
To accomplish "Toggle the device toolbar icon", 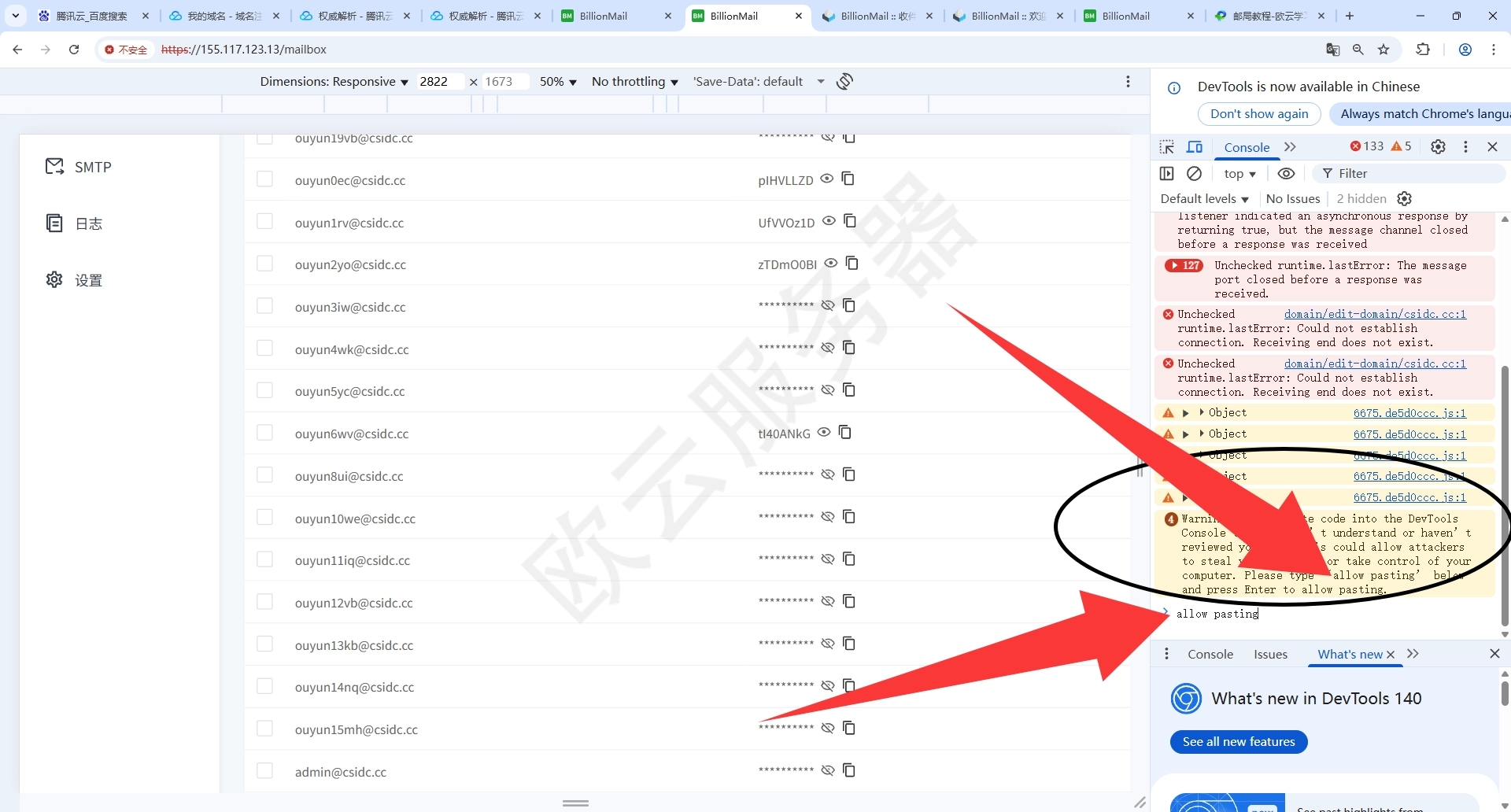I will pos(1195,146).
